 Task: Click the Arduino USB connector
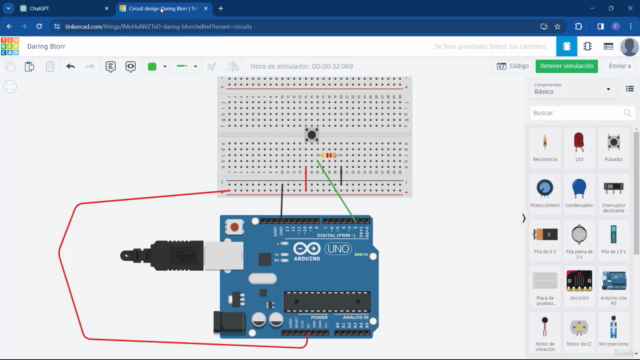182,256
